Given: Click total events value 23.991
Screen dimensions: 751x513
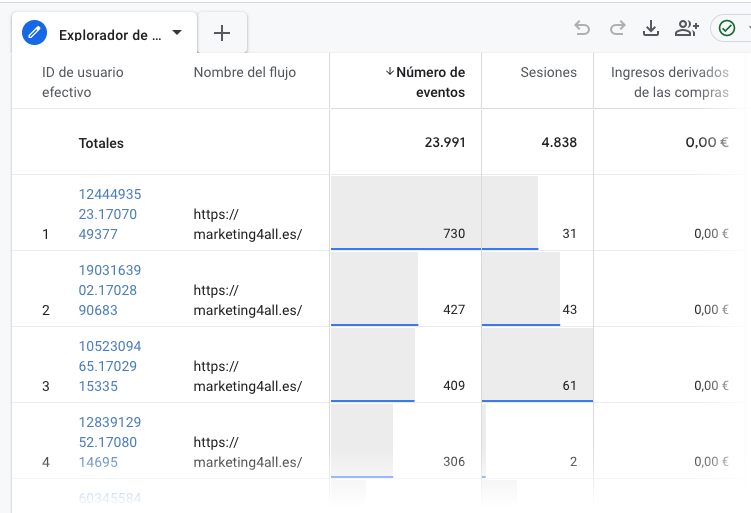Looking at the screenshot, I should point(445,142).
